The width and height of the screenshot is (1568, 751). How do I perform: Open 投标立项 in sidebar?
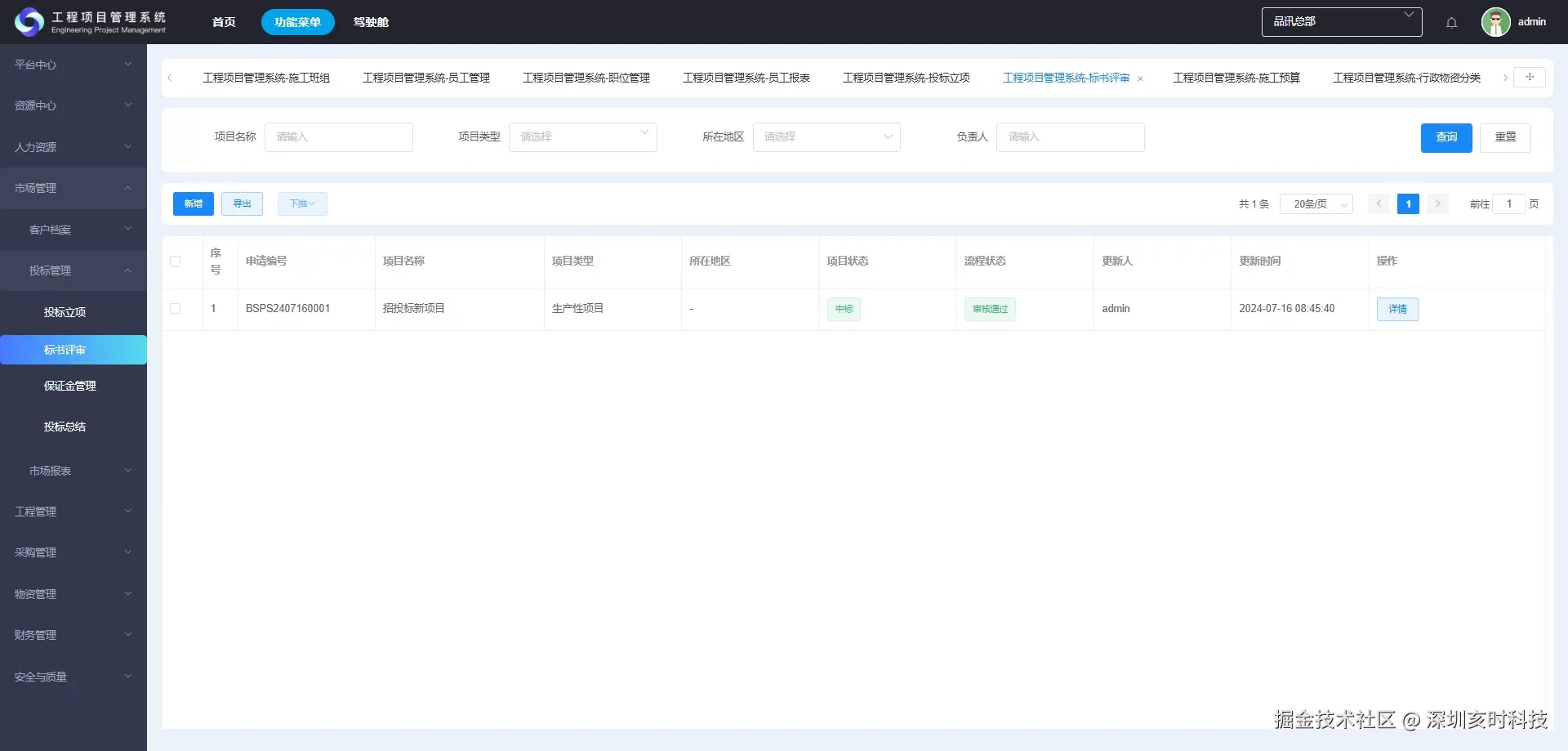tap(73, 312)
